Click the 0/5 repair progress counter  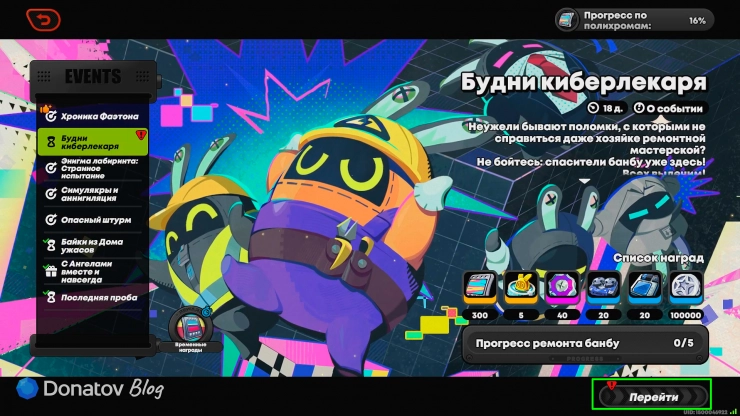click(683, 343)
